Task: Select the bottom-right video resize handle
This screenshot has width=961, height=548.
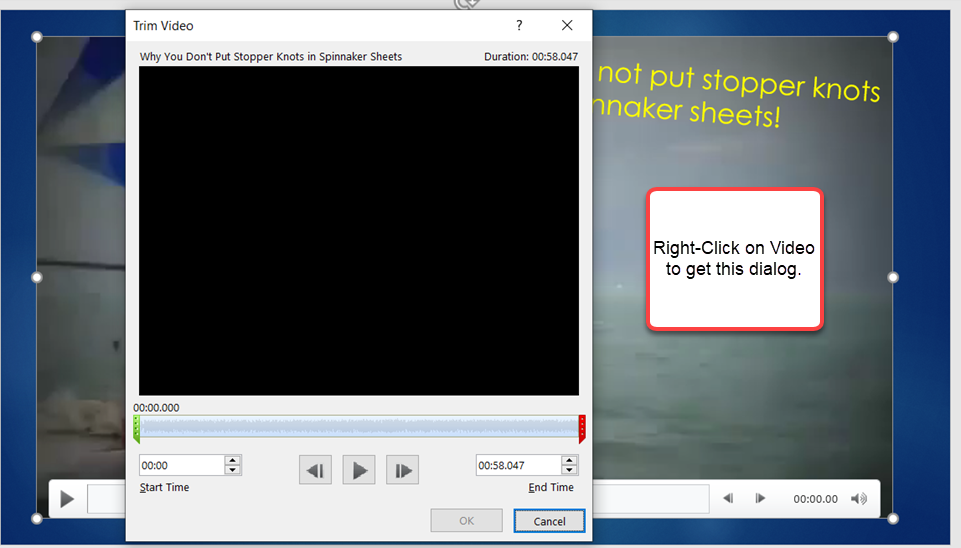Action: point(893,519)
